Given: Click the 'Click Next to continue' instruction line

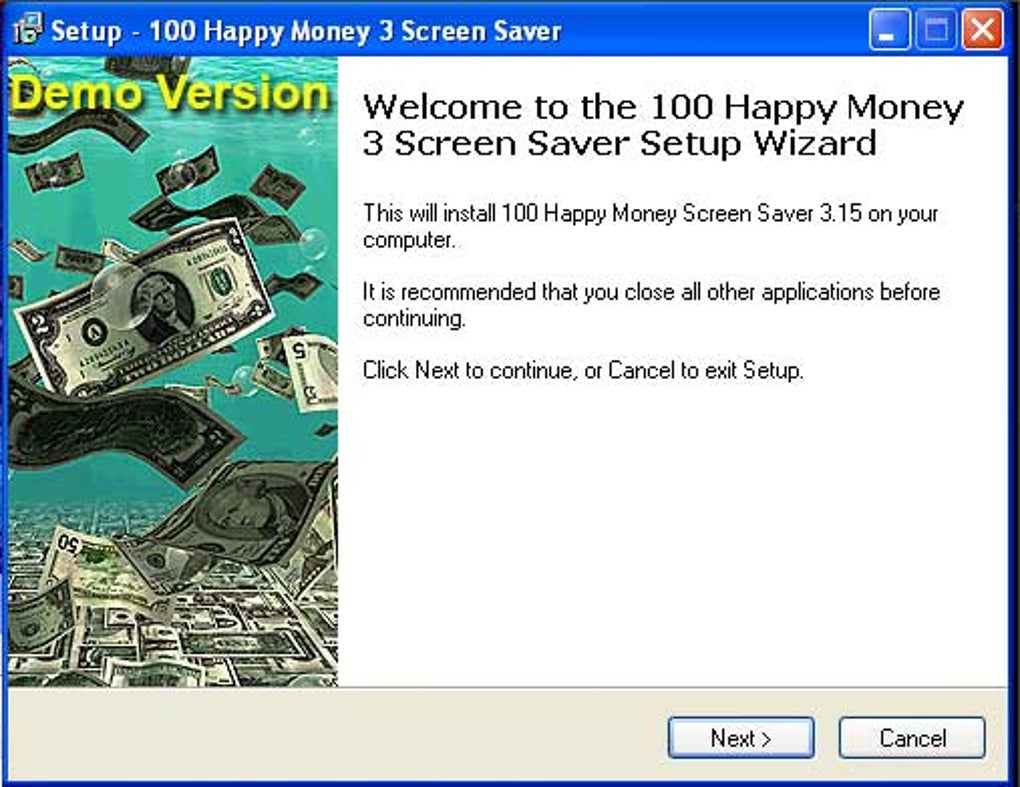Looking at the screenshot, I should (583, 370).
